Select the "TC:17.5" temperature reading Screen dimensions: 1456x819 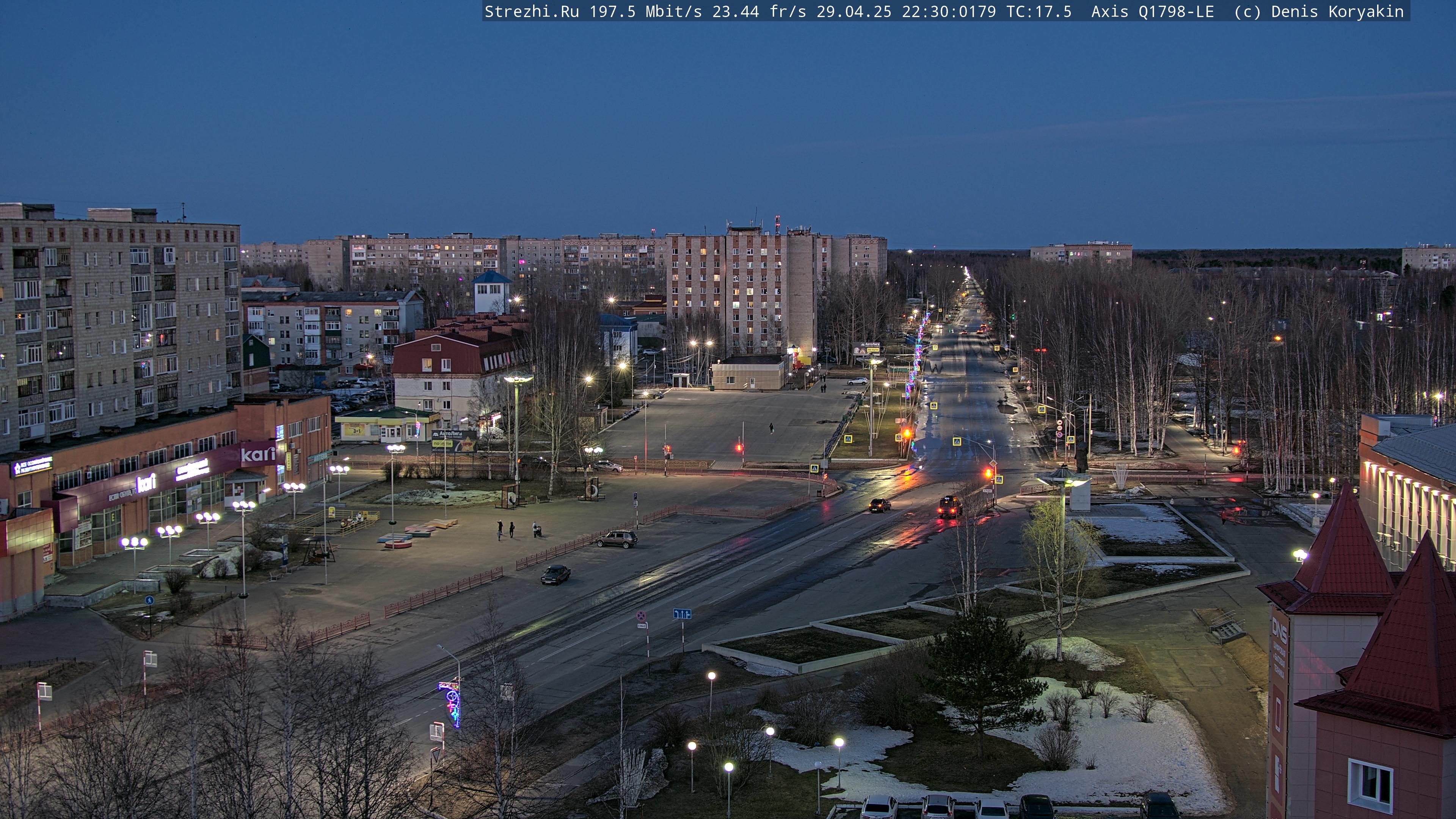(x=1039, y=12)
